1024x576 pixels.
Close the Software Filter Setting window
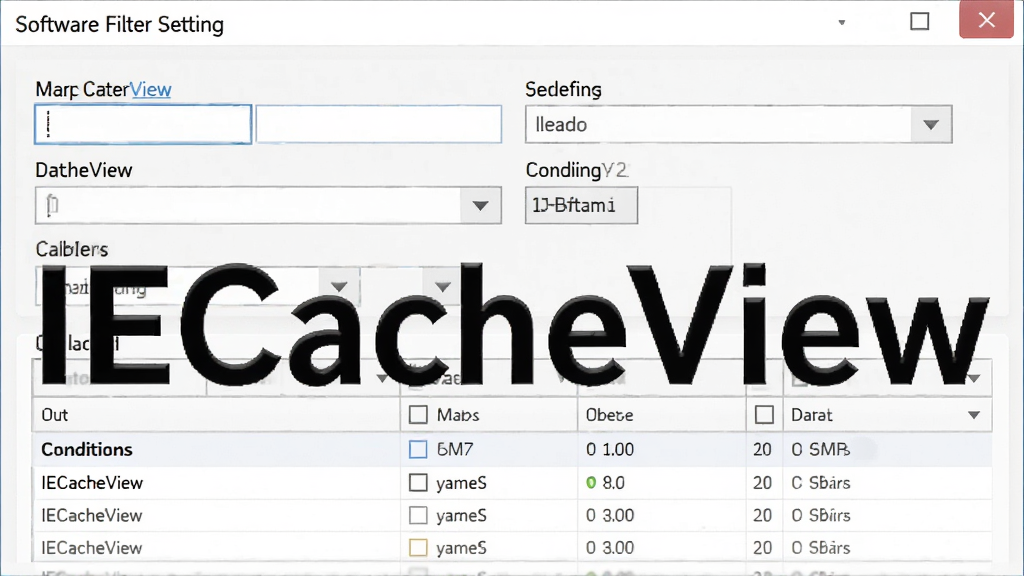tap(986, 20)
